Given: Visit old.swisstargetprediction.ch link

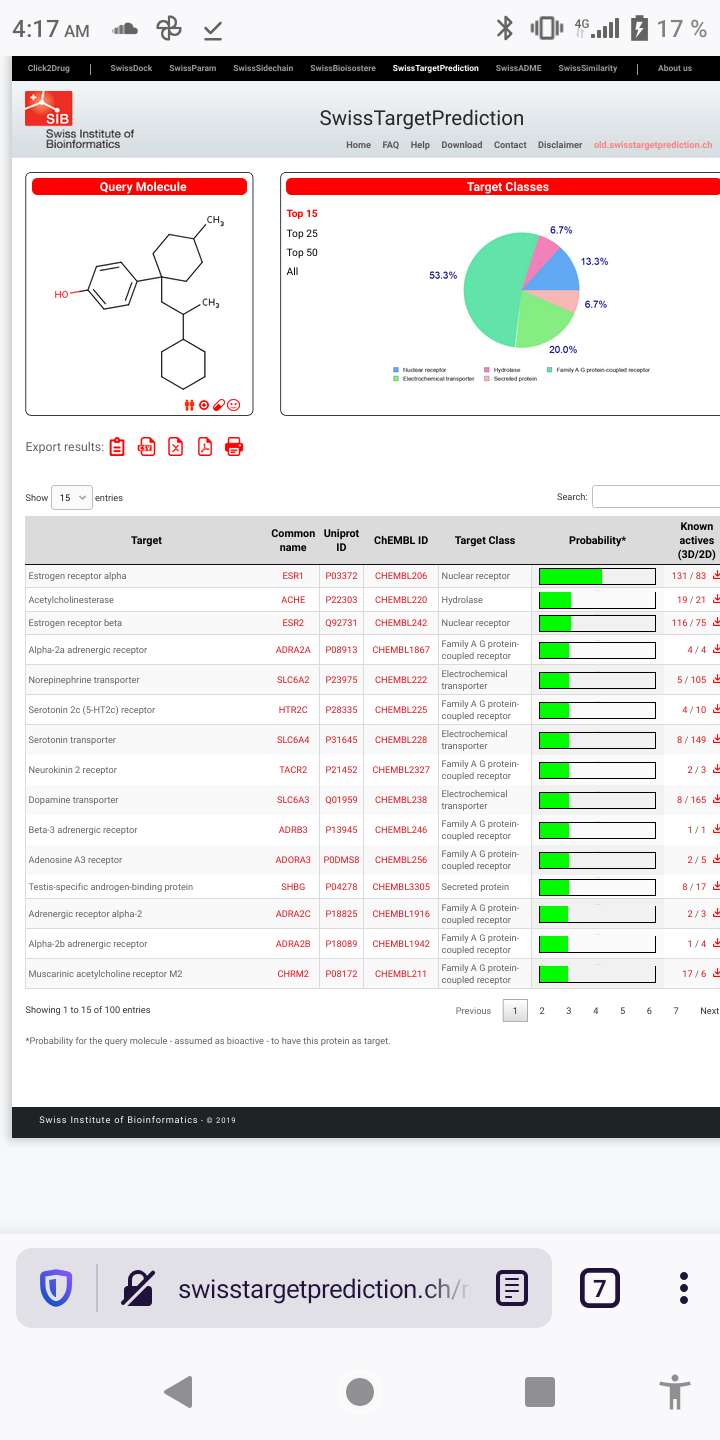Looking at the screenshot, I should coord(653,145).
